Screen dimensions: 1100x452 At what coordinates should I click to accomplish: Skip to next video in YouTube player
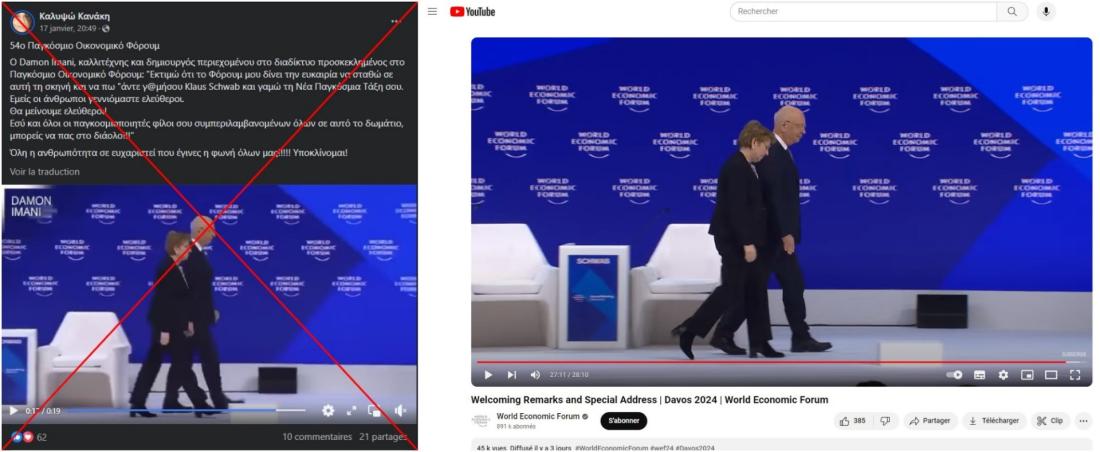click(x=512, y=375)
